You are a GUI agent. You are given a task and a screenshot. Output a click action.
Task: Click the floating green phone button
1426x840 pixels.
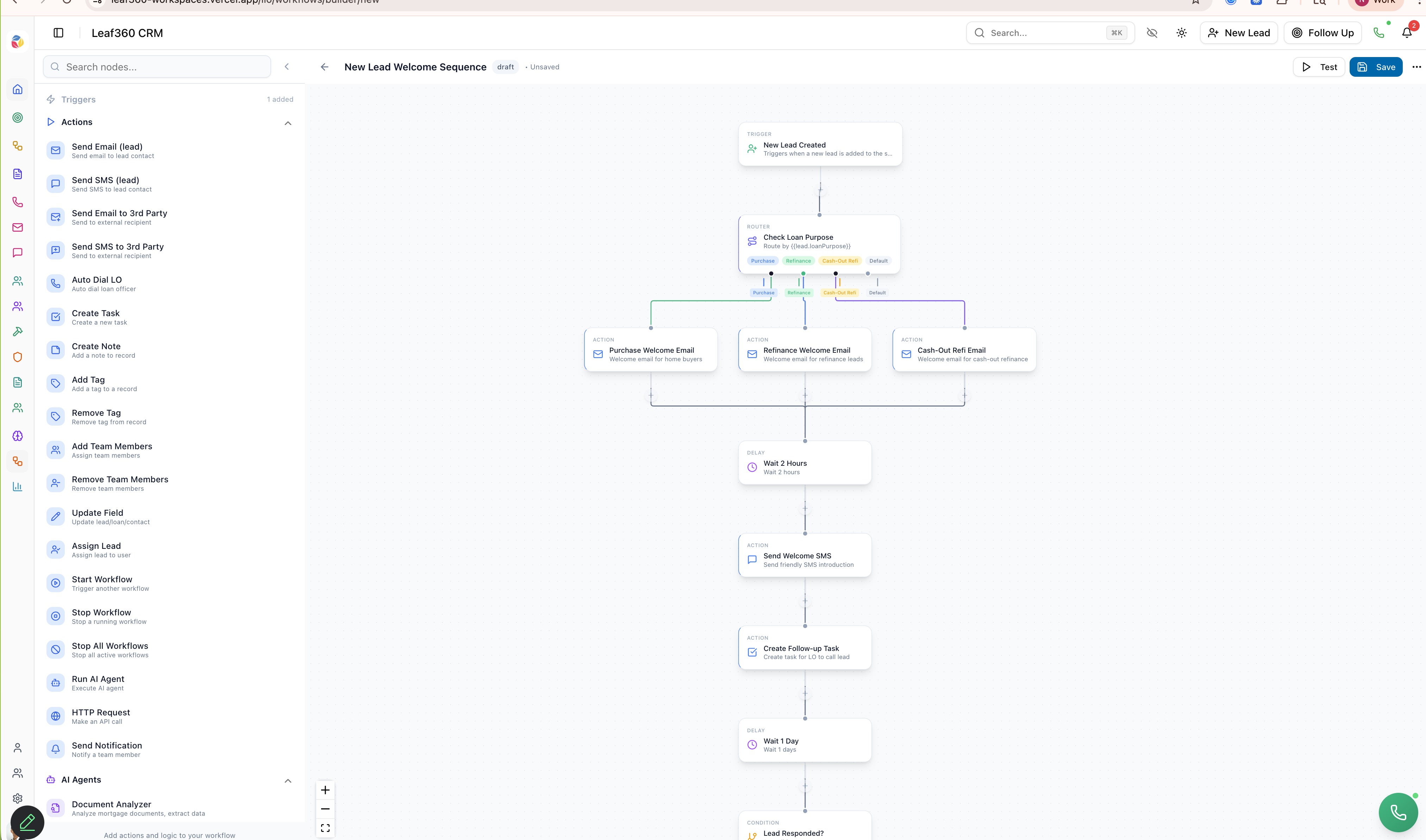pos(1398,812)
